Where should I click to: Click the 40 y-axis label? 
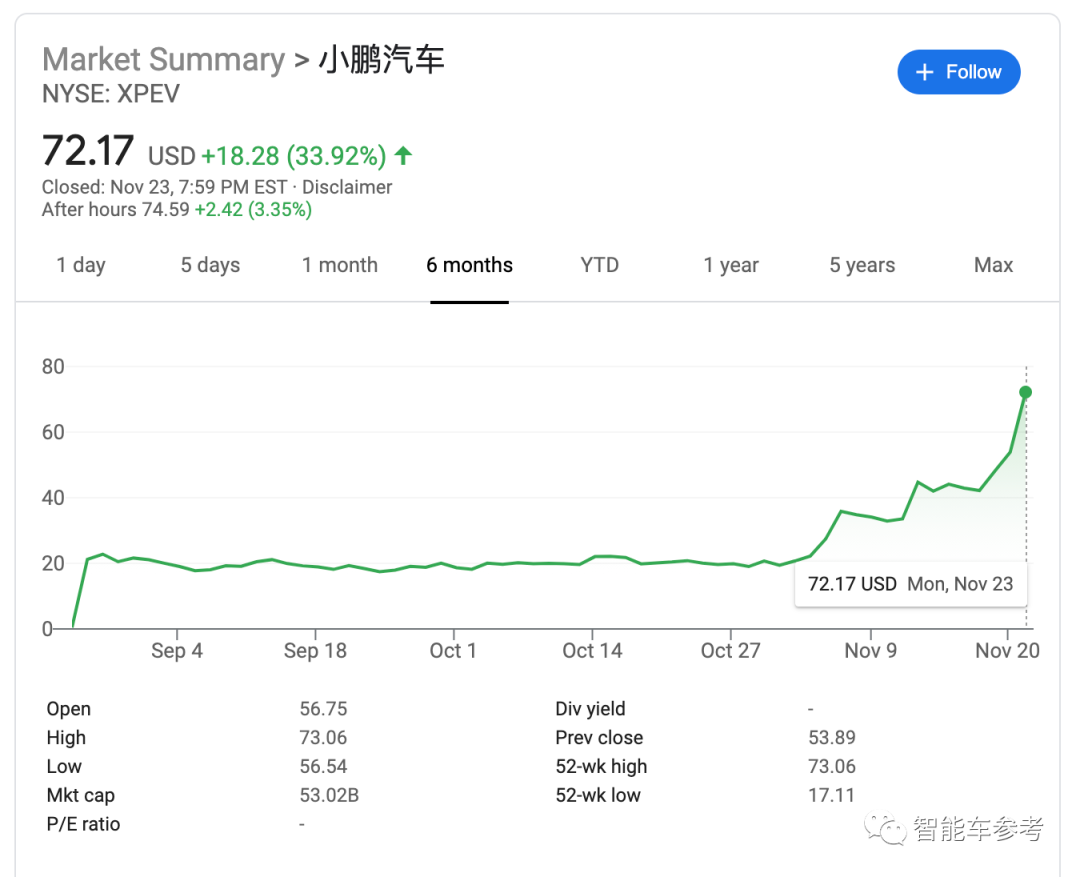coord(53,497)
